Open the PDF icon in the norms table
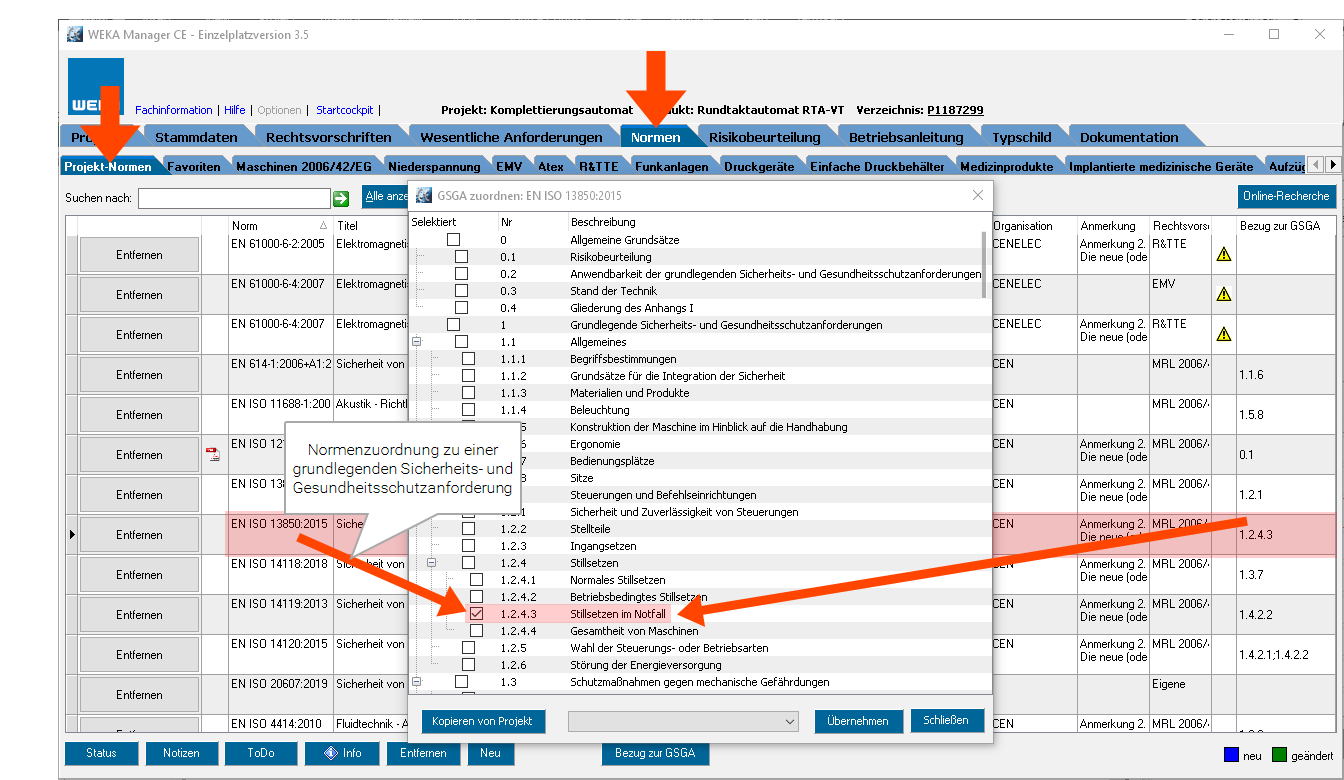This screenshot has width=1344, height=780. [212, 454]
